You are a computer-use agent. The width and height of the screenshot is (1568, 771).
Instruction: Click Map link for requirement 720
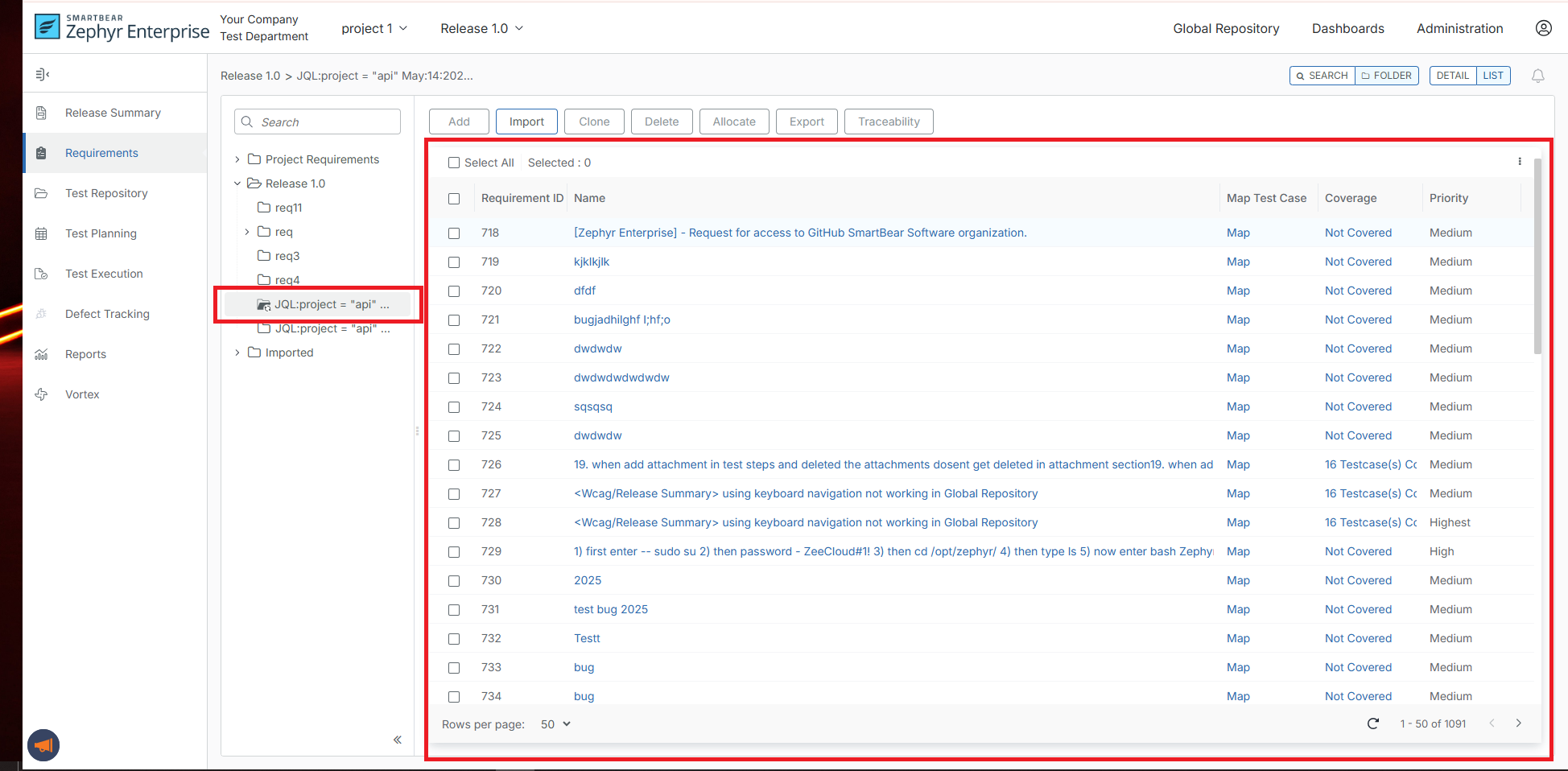[1238, 291]
